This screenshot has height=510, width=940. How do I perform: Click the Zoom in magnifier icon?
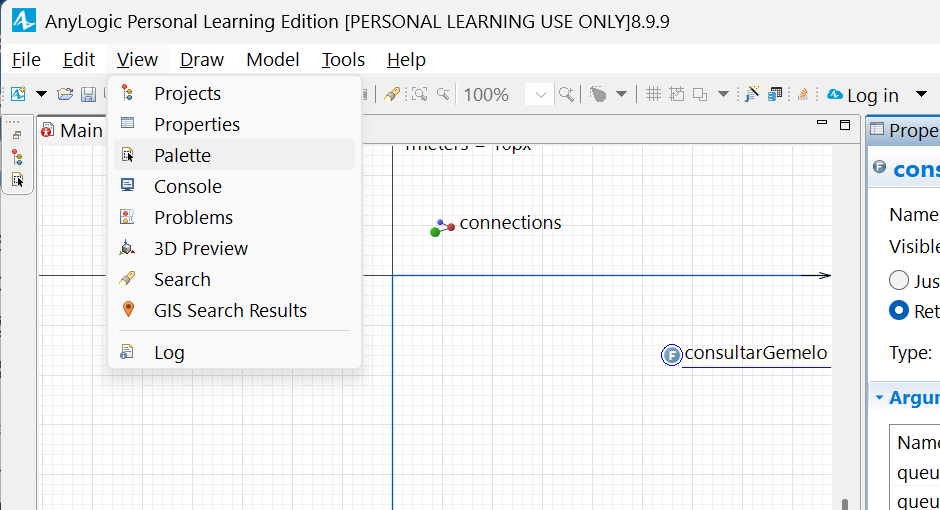pos(566,94)
